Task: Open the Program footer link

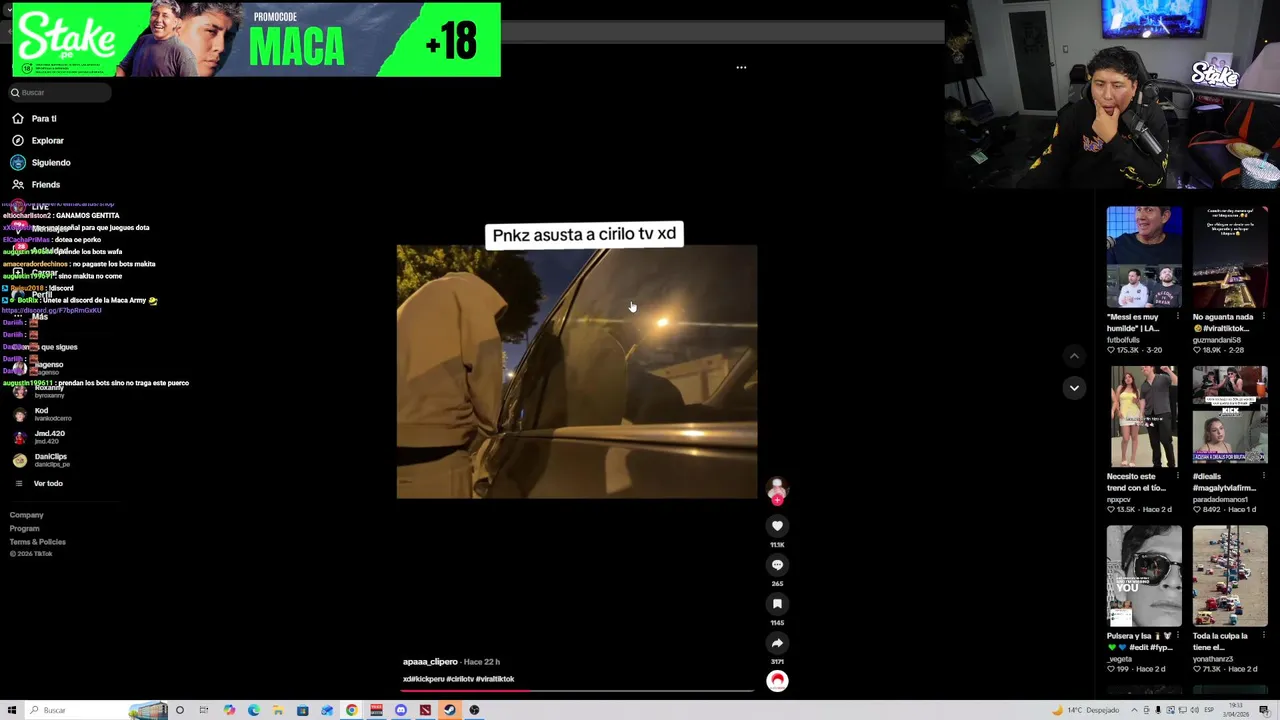Action: [x=25, y=528]
